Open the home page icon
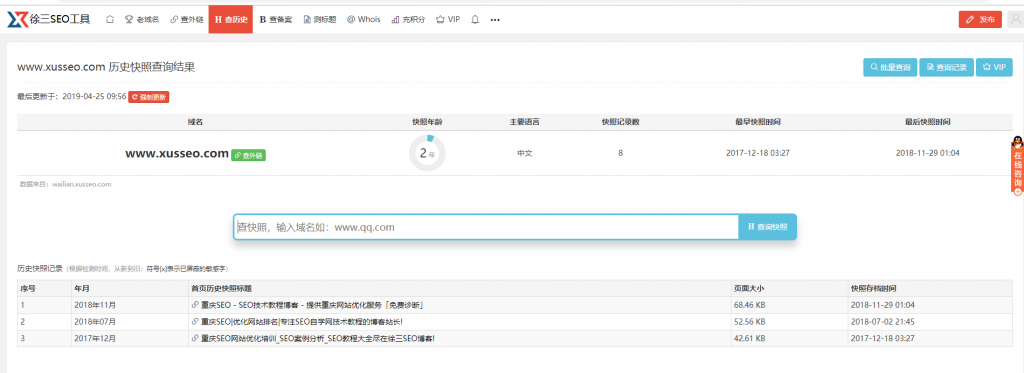1024x373 pixels. click(110, 20)
